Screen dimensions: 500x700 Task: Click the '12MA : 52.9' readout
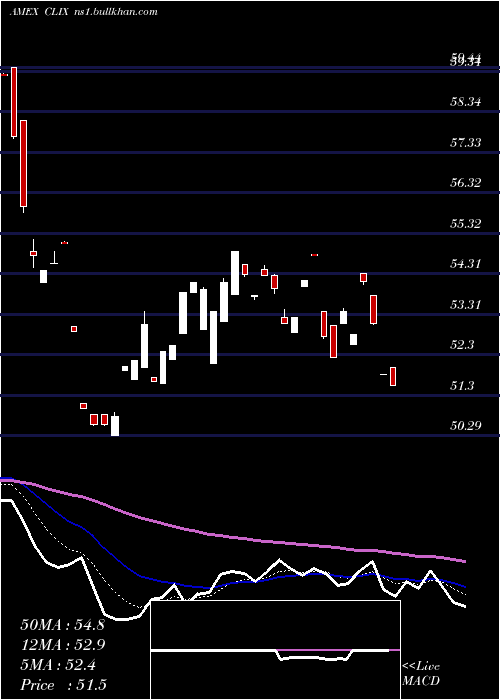62,645
